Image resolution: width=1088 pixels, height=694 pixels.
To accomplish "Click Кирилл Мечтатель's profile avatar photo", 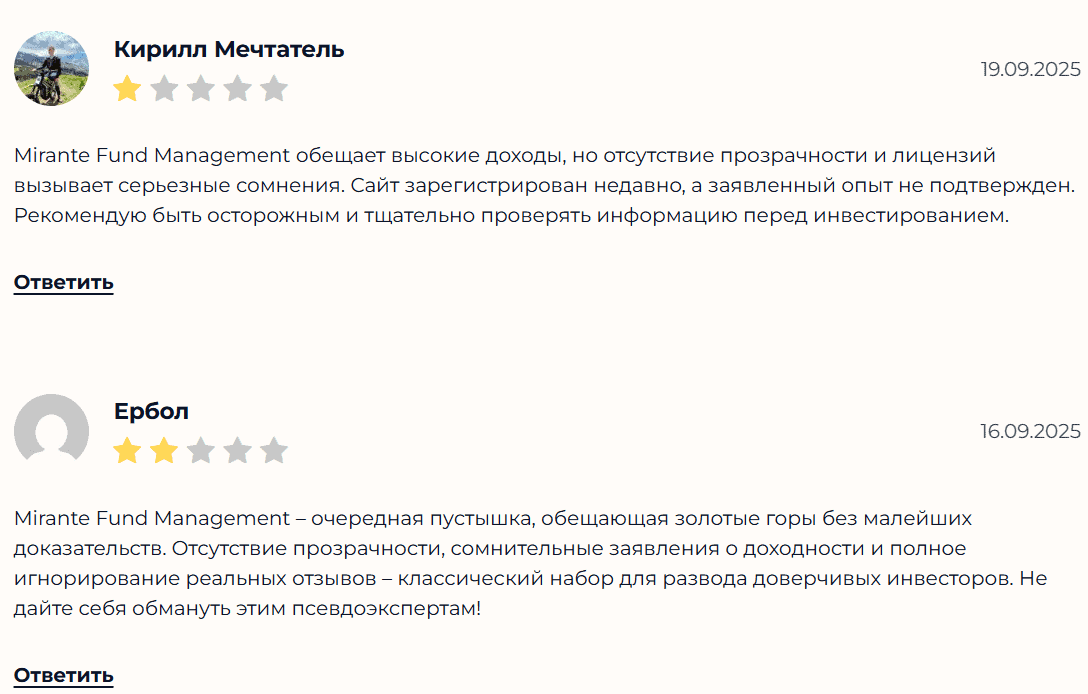I will pos(51,68).
